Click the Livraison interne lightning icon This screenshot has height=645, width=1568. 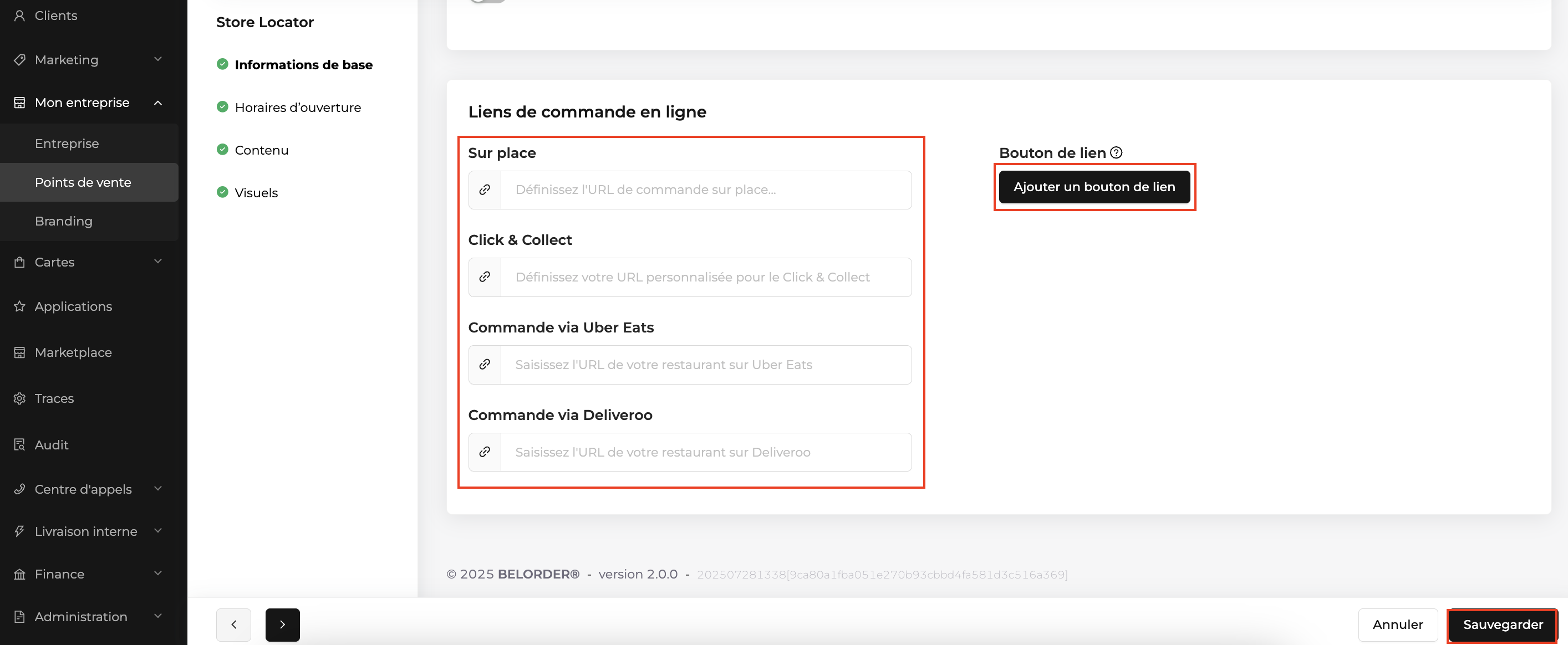[19, 531]
